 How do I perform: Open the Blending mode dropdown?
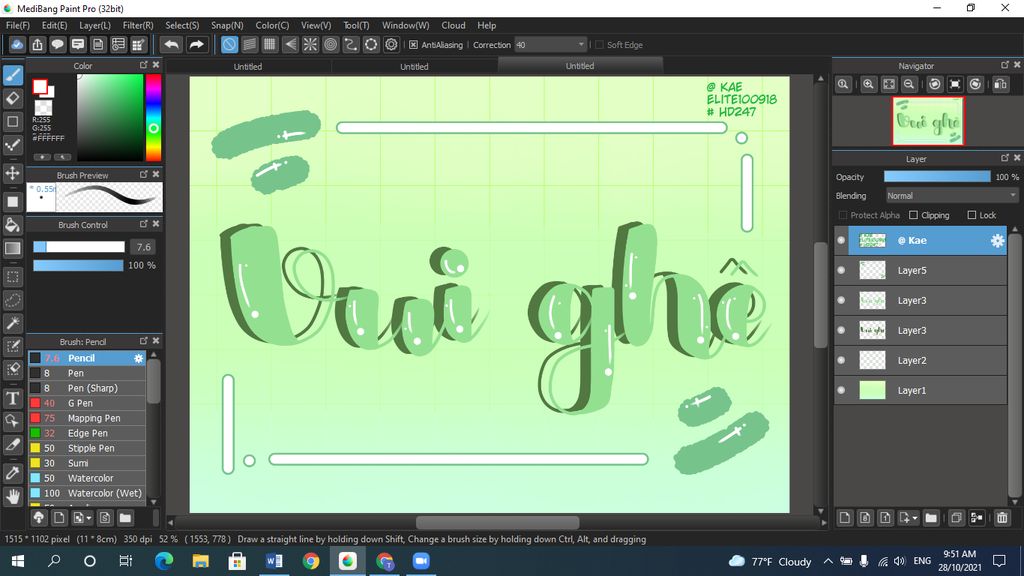click(x=952, y=195)
